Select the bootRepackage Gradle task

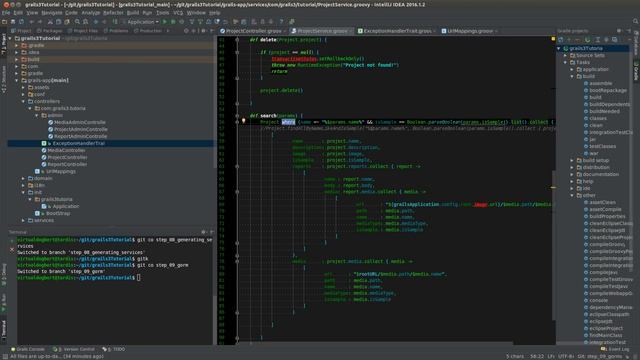607,90
